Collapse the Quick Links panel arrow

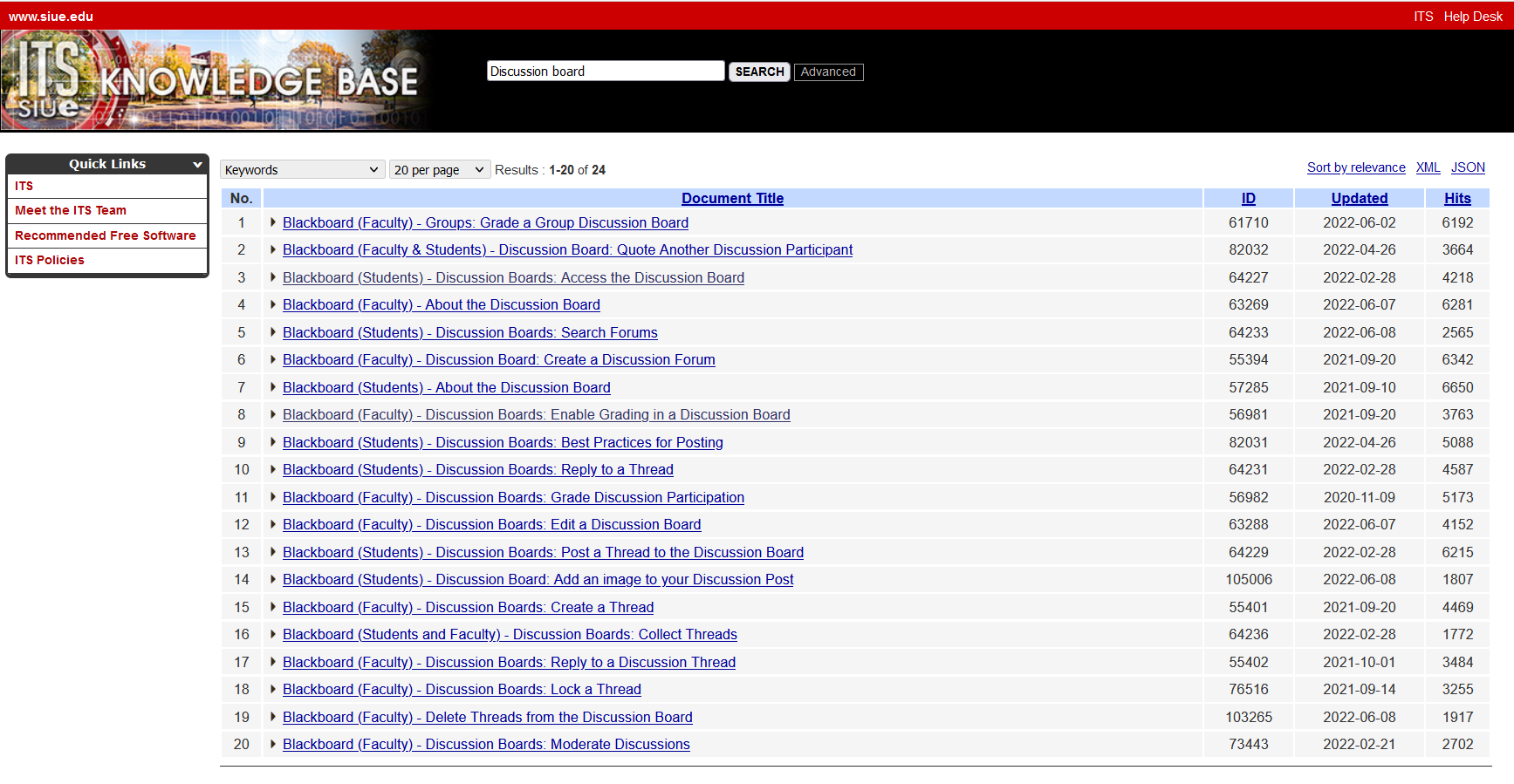[197, 164]
